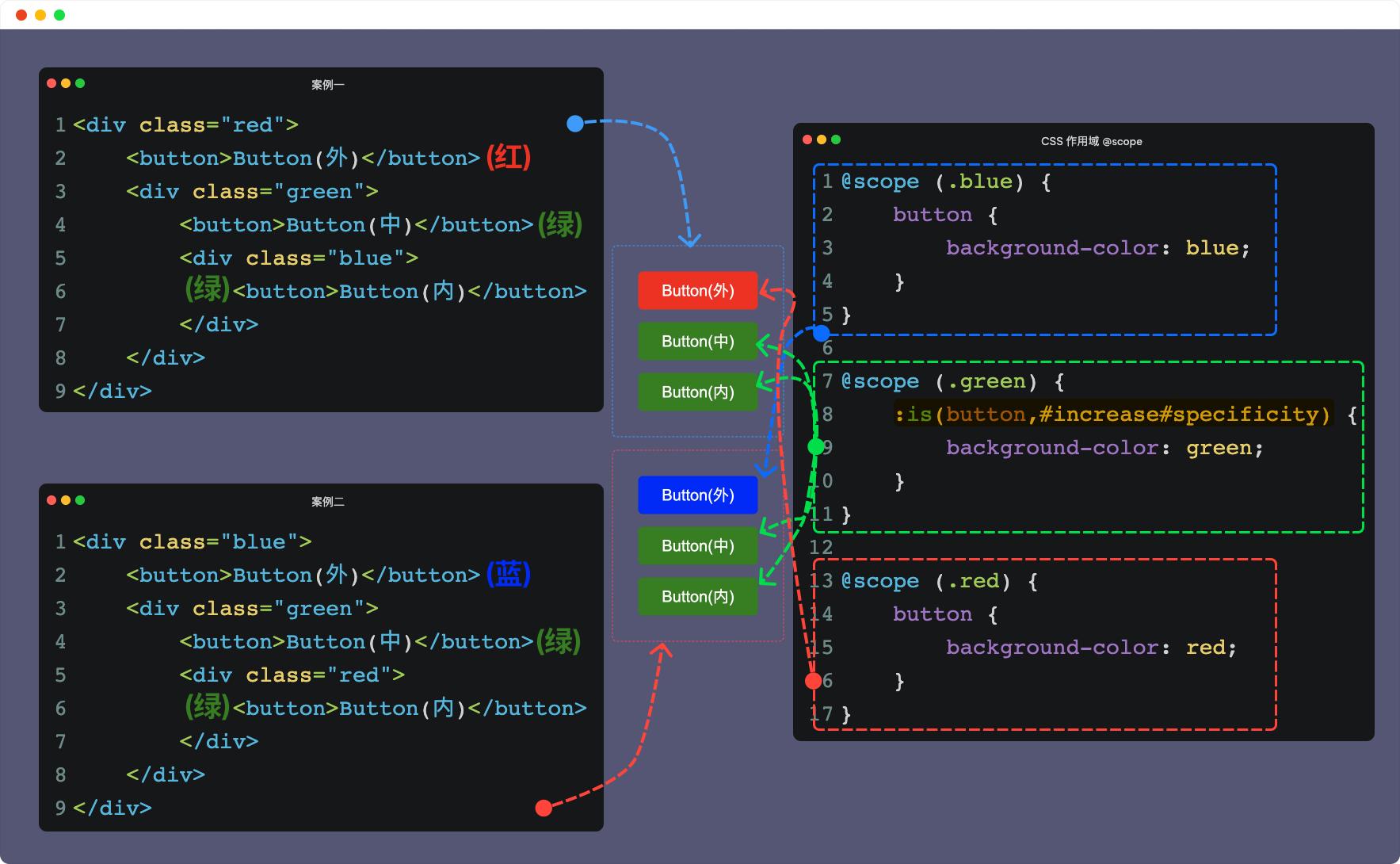Click the red dot of the CSS @scope window
The width and height of the screenshot is (1400, 864).
pyautogui.click(x=807, y=140)
